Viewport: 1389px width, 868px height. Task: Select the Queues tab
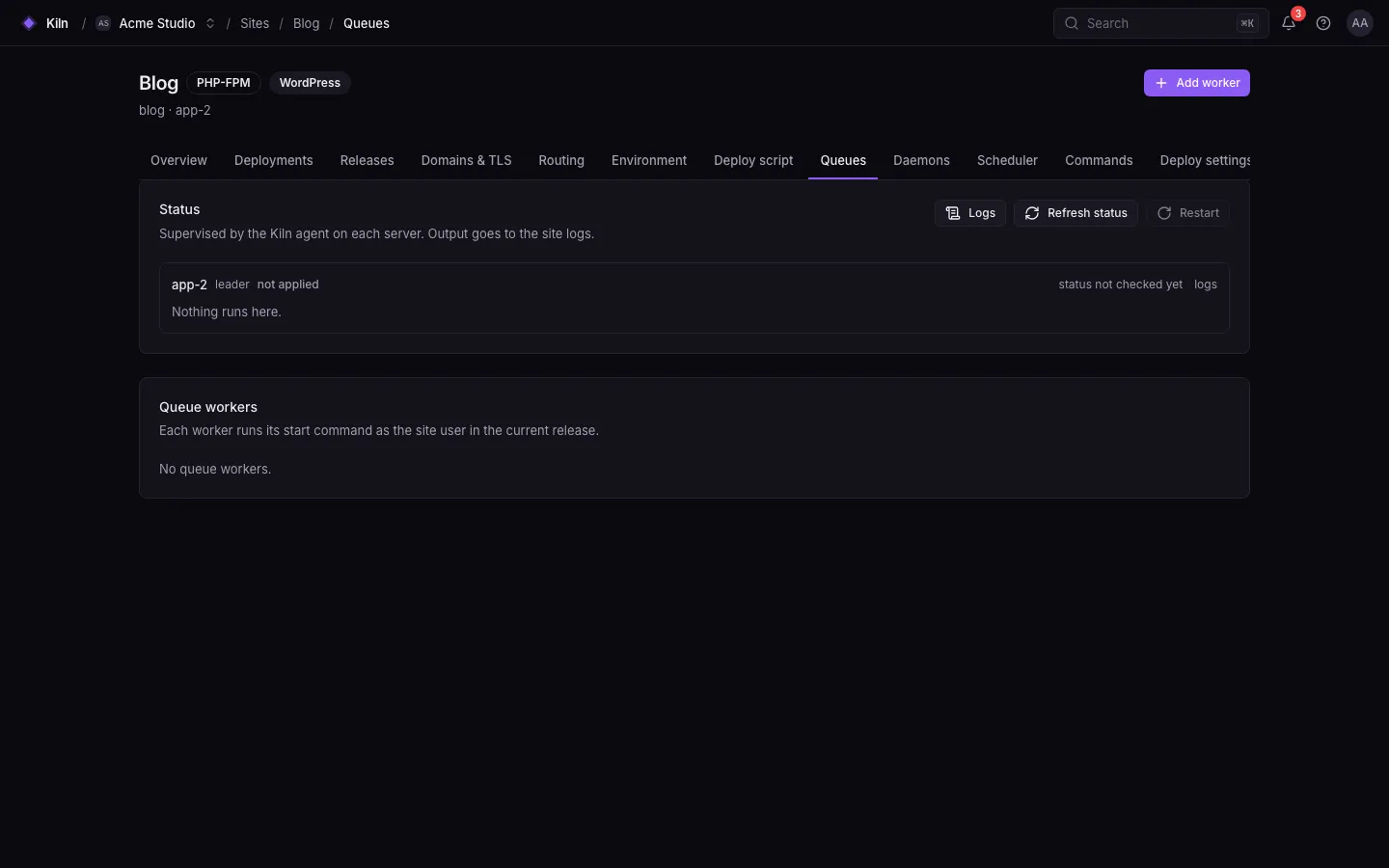pyautogui.click(x=843, y=160)
